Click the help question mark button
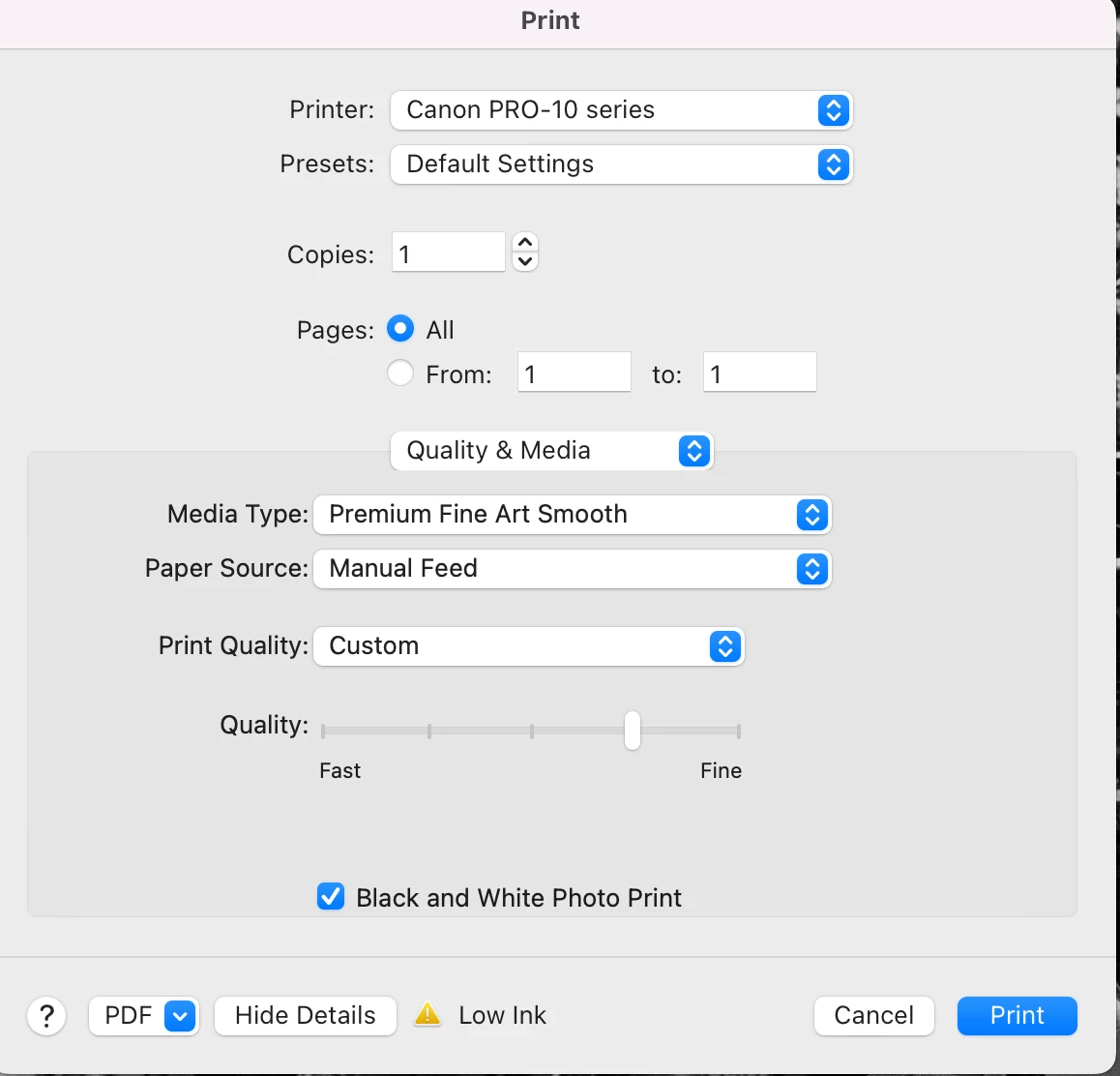The image size is (1120, 1076). (x=46, y=1016)
